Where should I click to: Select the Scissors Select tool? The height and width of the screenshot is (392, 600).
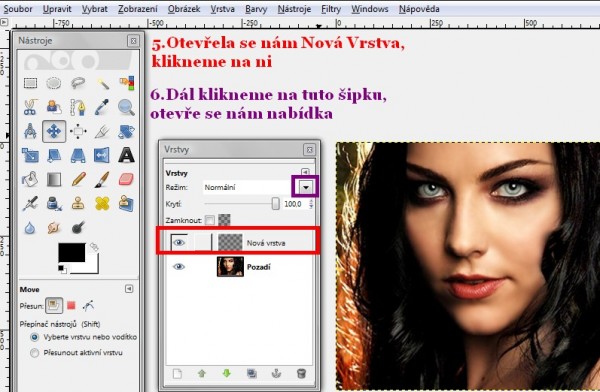click(30, 107)
